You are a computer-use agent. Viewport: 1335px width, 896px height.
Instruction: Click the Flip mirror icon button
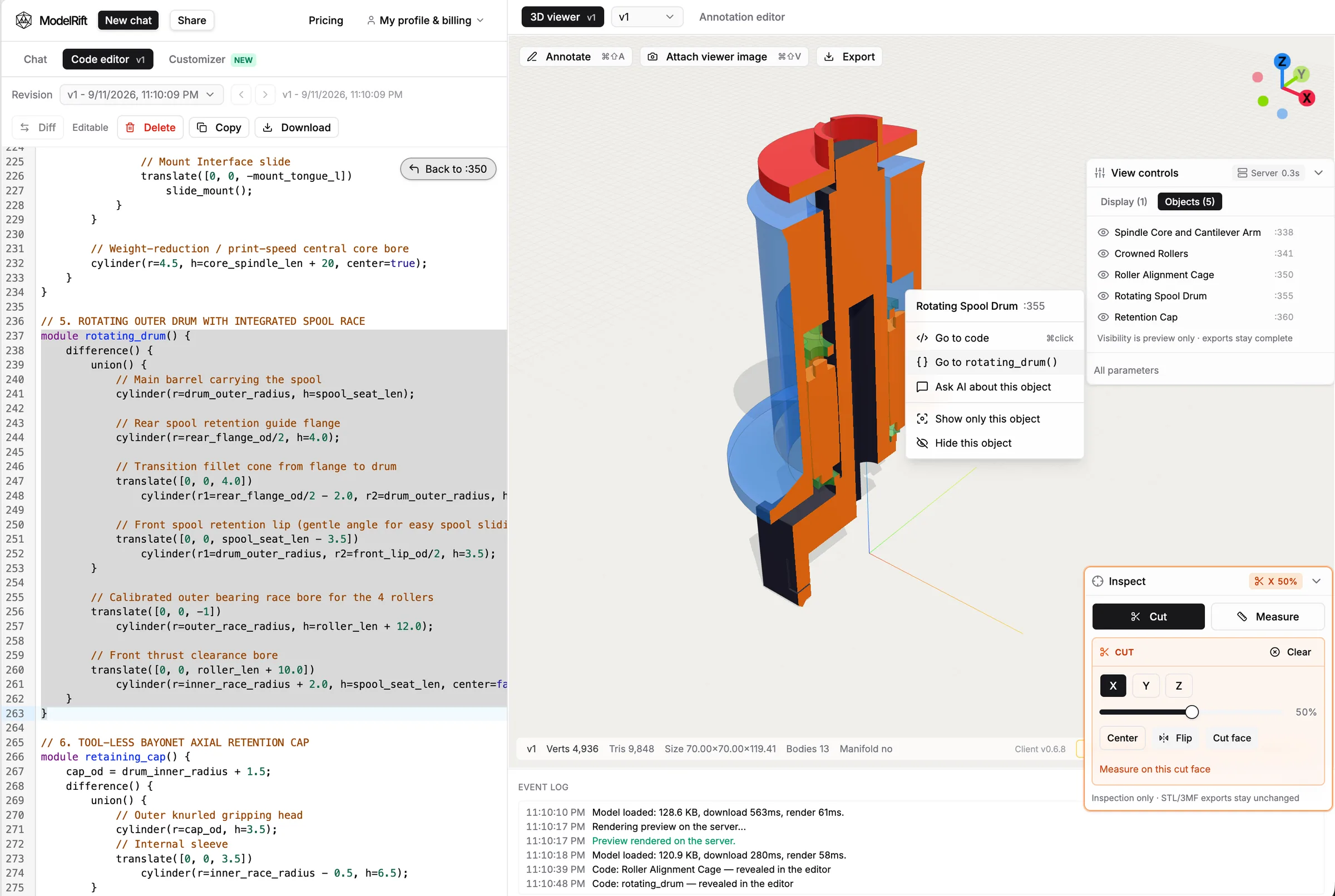[1175, 737]
